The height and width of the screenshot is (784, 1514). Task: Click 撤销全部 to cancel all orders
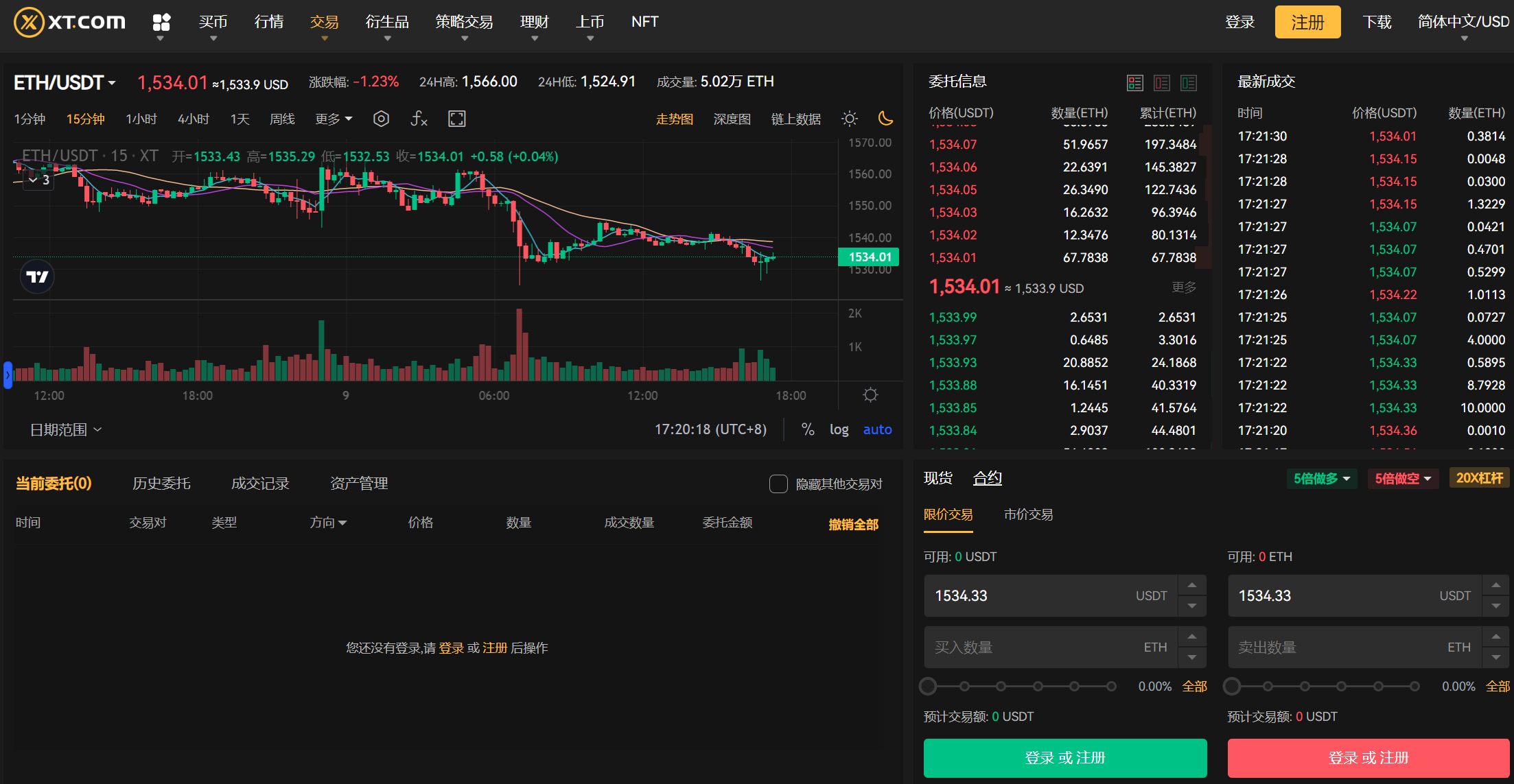[x=853, y=523]
